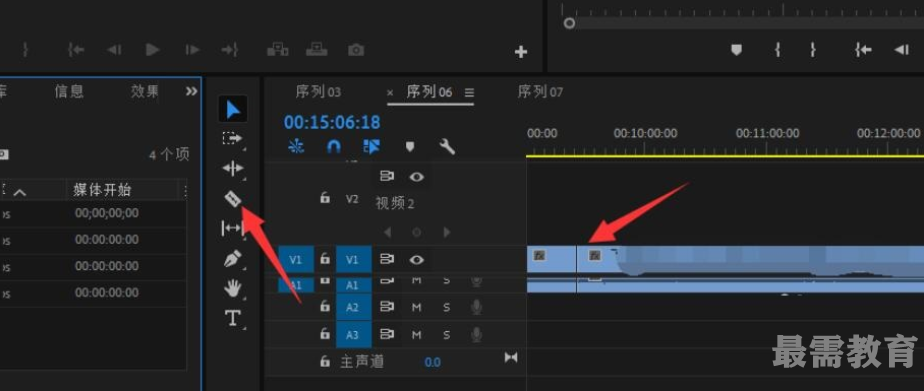The image size is (924, 391).
Task: Step back one frame in program monitor
Action: click(902, 50)
